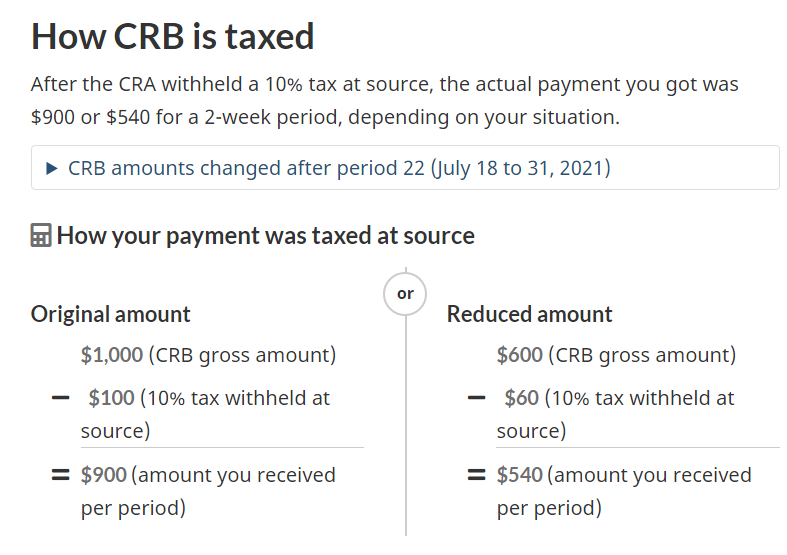Viewport: 787px width, 555px height.
Task: Click the '$900 or $540 for a 2-week period' line
Action: coord(325,117)
